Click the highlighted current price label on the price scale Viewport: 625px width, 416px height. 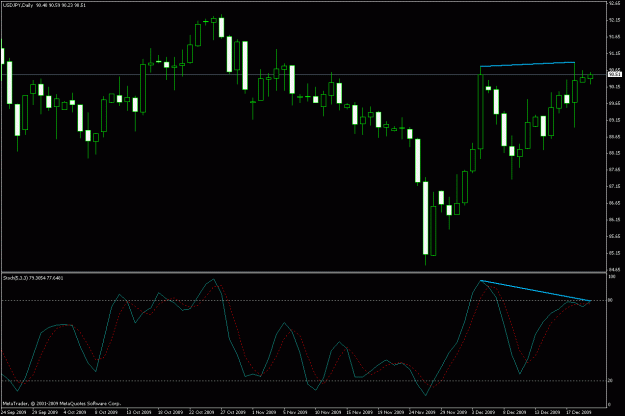(614, 75)
